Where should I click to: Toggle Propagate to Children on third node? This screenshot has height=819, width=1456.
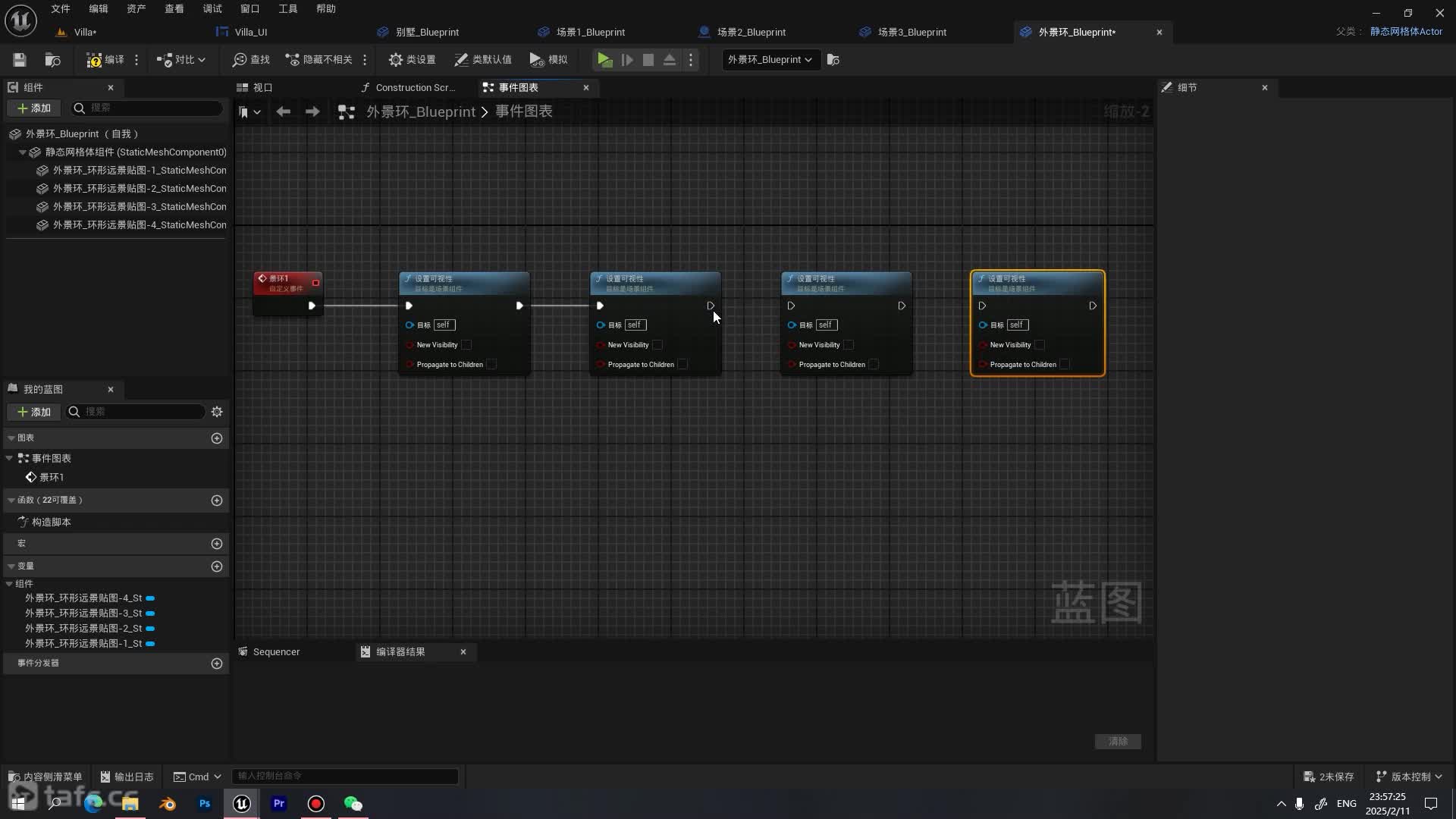(x=874, y=365)
